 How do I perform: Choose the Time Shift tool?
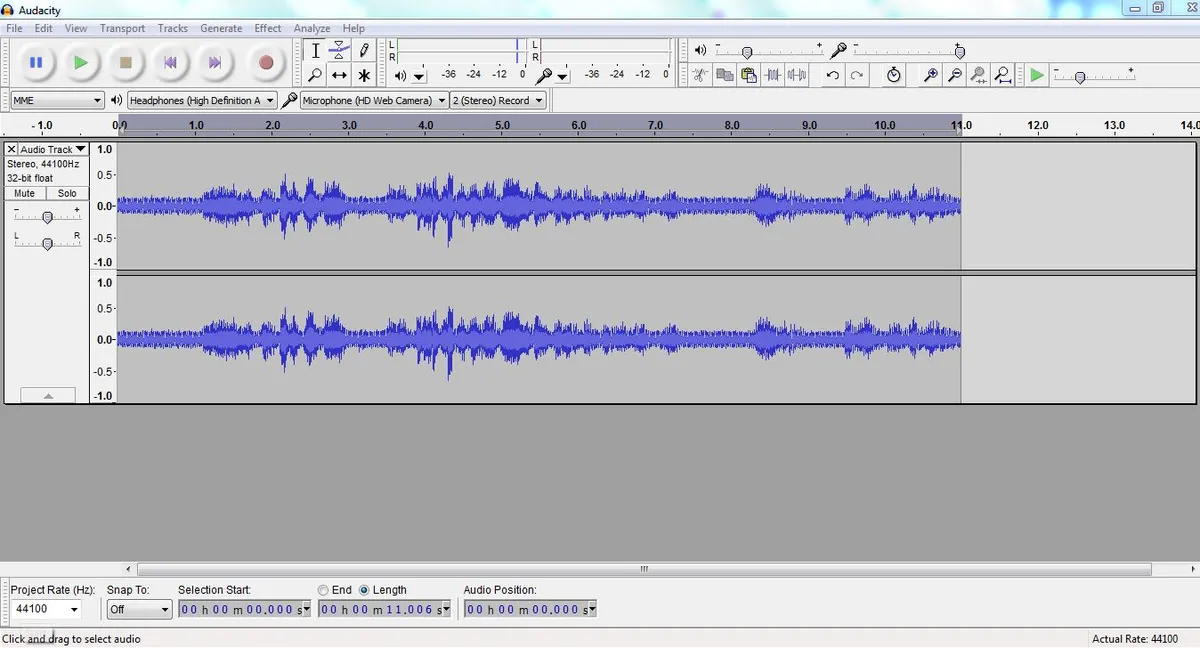339,75
